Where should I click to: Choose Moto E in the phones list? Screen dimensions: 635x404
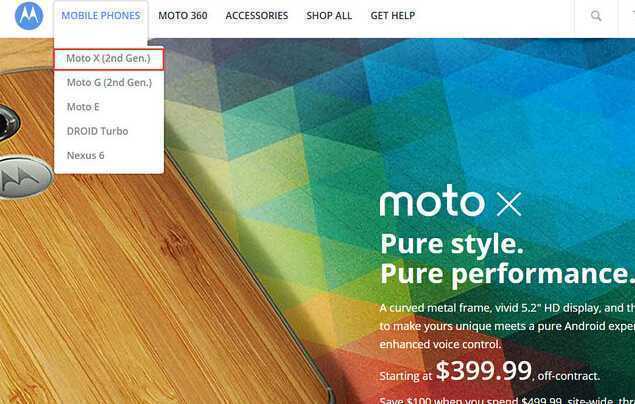[x=83, y=107]
